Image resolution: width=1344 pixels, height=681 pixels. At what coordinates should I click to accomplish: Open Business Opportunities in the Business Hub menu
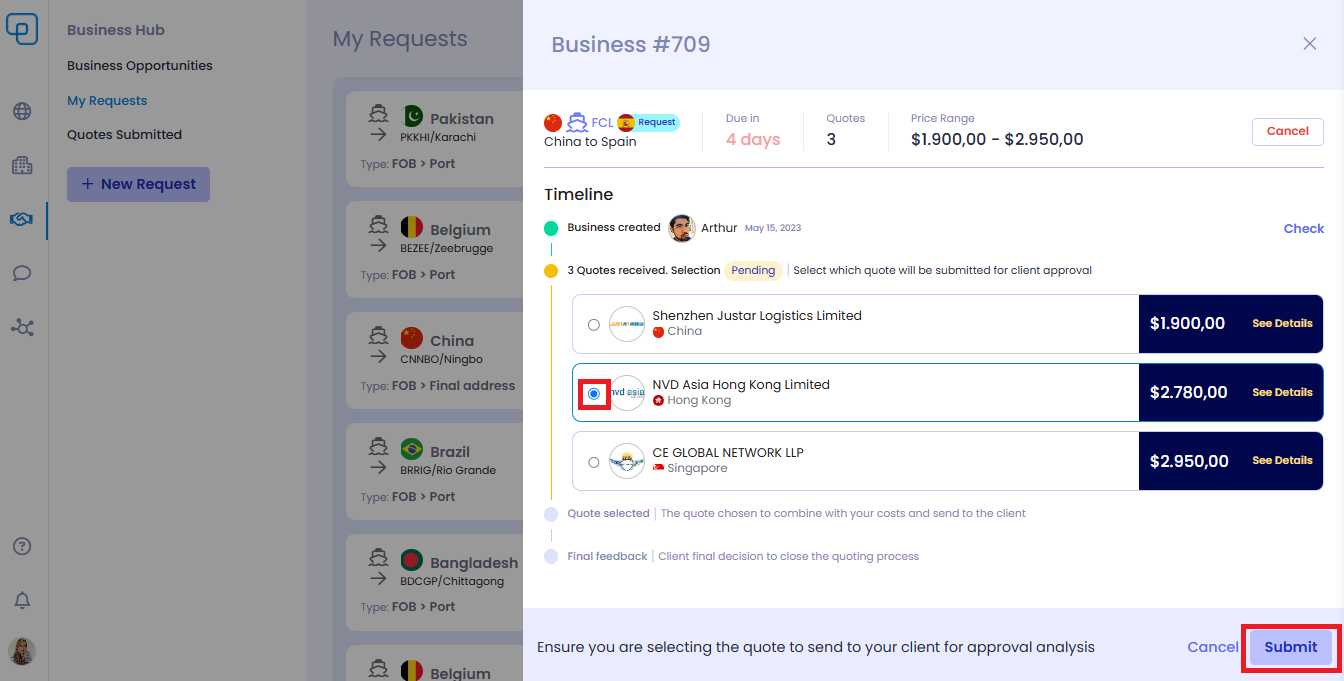(x=140, y=66)
